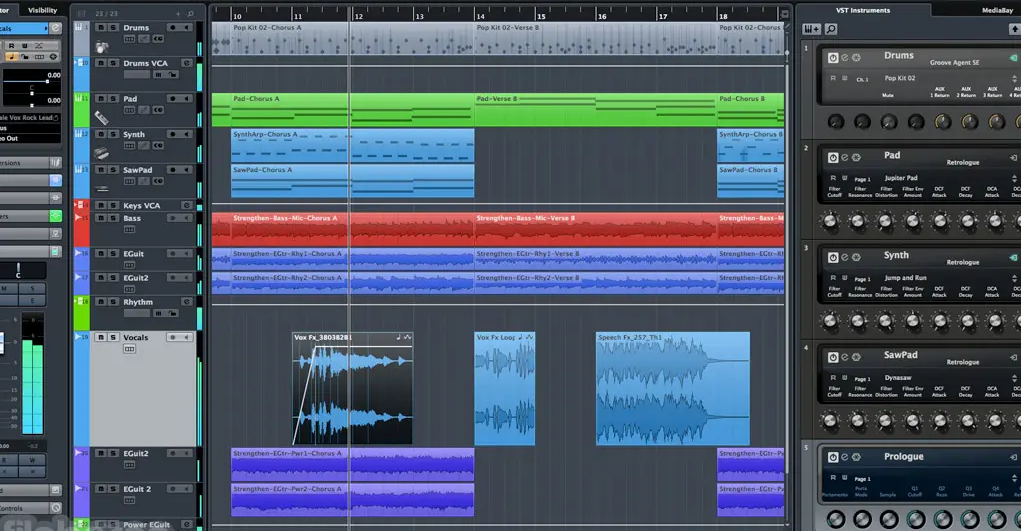Click the Pop Kit 02 preset name
Viewport: 1021px width, 531px height.
(x=900, y=78)
